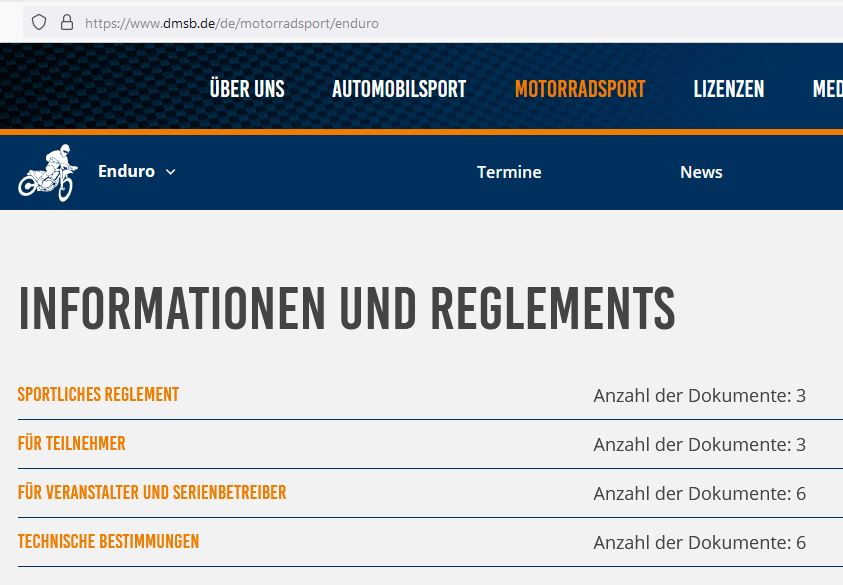Open the LIZENZEN navigation item

(728, 89)
